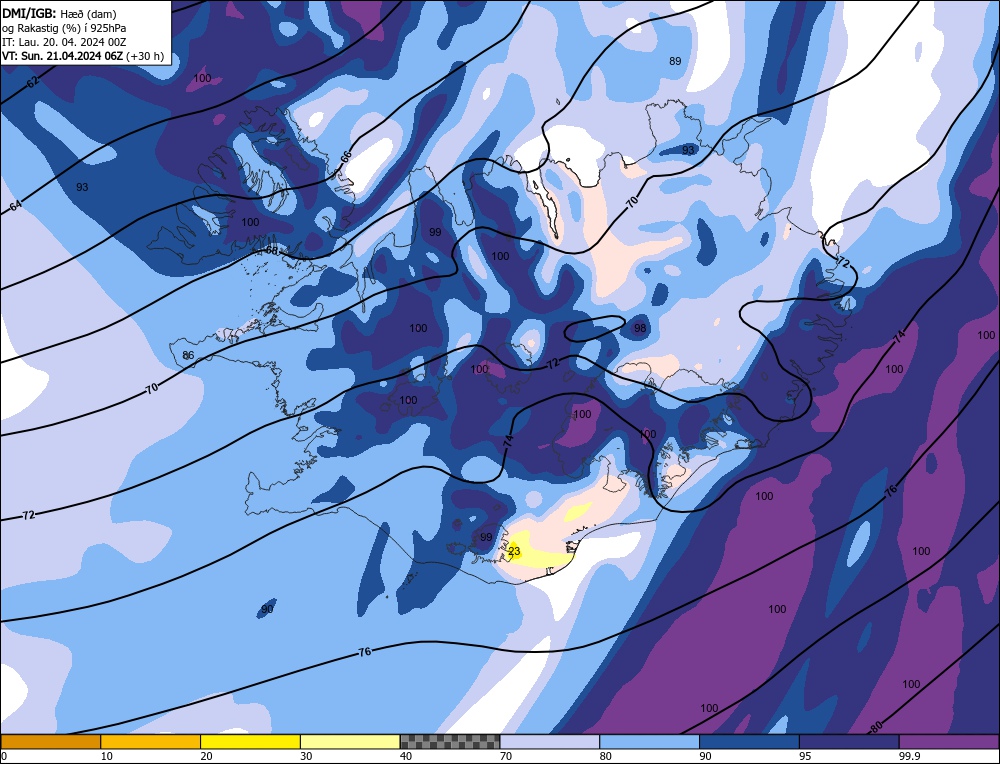
Task: Click the legend tick label '99.9'
Action: click(908, 756)
